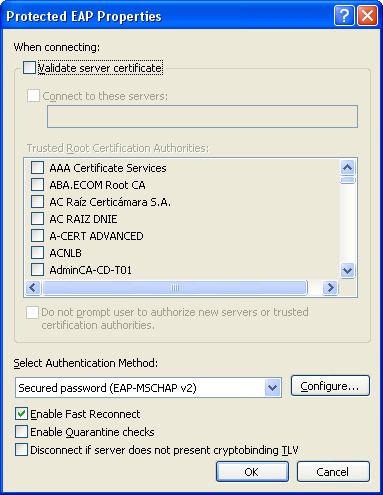Image resolution: width=383 pixels, height=495 pixels.
Task: Click authority list scroll up arrow
Action: point(348,167)
